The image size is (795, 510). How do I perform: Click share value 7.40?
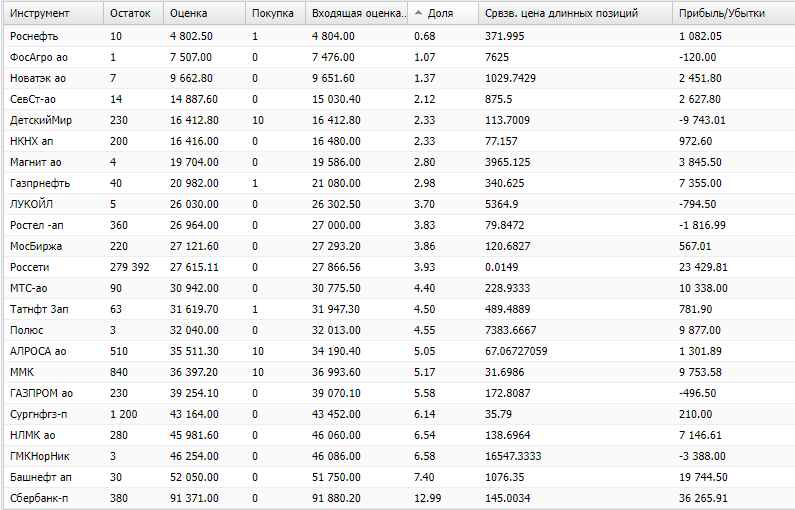(x=424, y=478)
